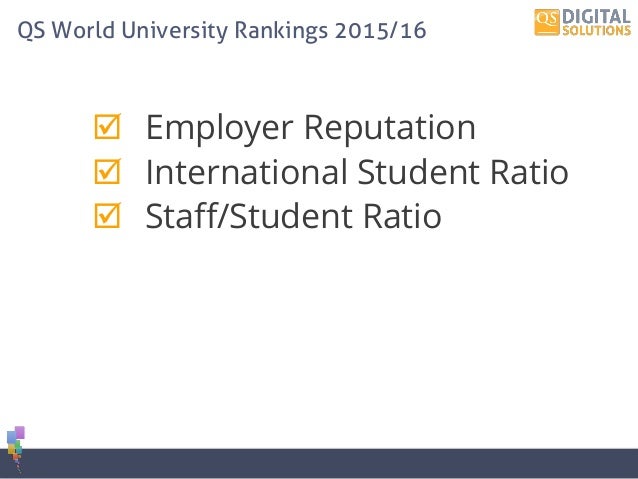
Task: Click the checkmark beside Staff/Student Ratio
Action: (x=108, y=215)
